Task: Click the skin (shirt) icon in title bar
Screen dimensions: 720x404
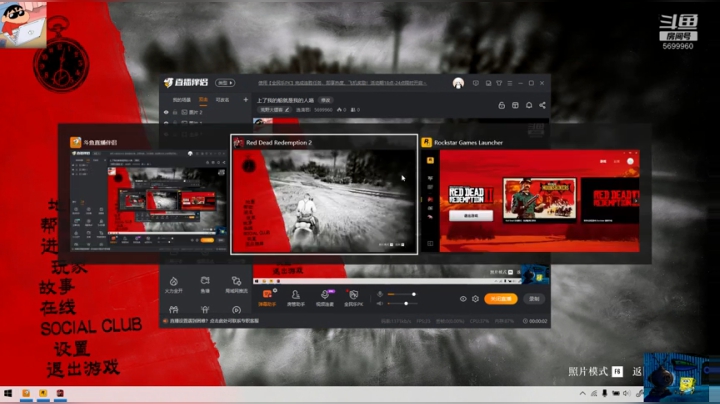Action: click(x=499, y=83)
